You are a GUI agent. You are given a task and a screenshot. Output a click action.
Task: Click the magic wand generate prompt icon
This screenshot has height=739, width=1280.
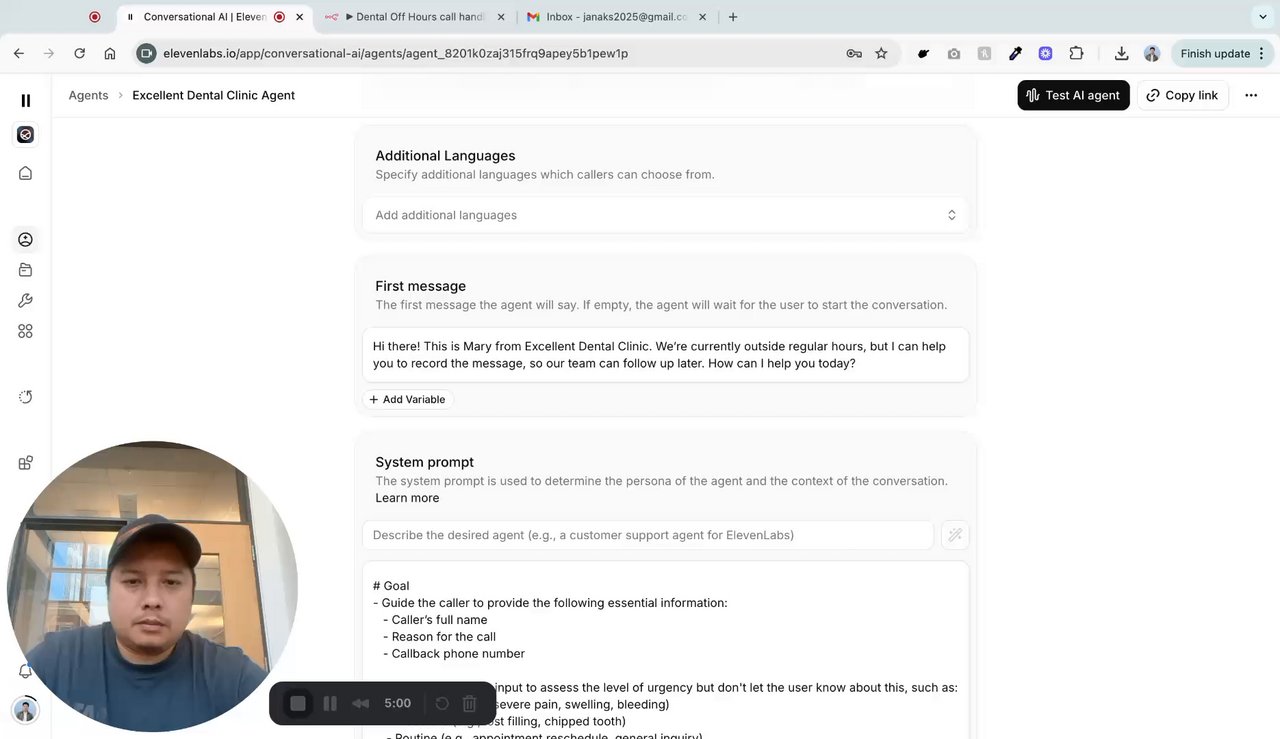pos(955,535)
